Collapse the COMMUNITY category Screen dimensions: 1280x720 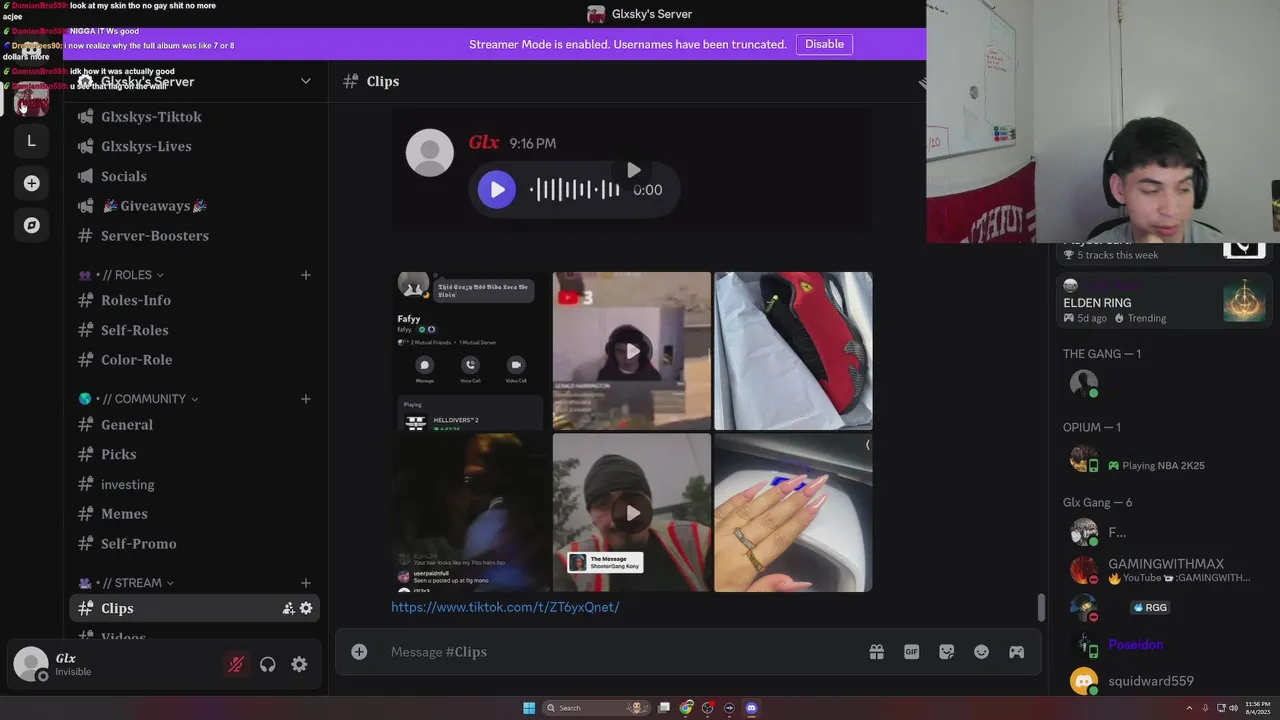tap(138, 399)
